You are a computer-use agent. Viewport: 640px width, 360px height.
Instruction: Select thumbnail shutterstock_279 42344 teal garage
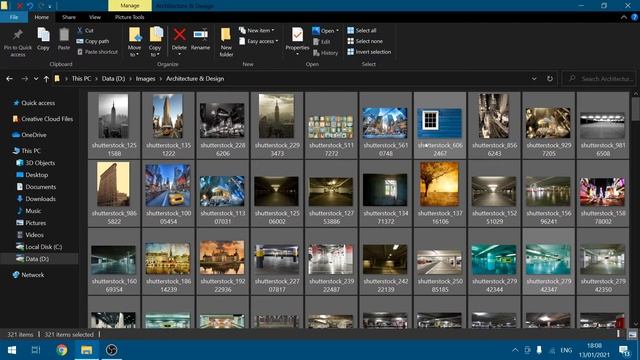[x=494, y=261]
